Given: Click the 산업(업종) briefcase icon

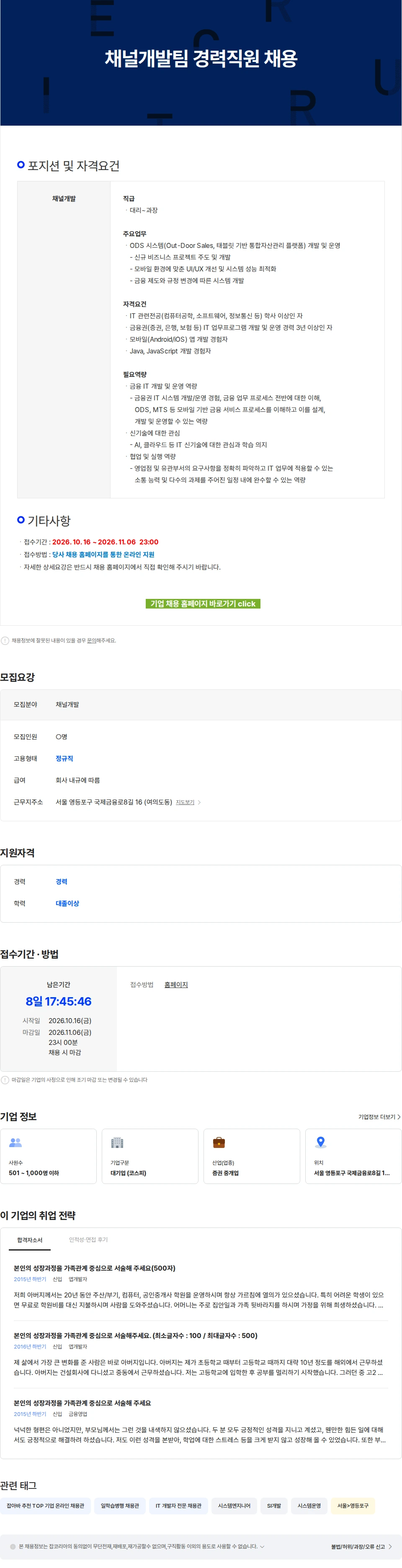Looking at the screenshot, I should (219, 1142).
